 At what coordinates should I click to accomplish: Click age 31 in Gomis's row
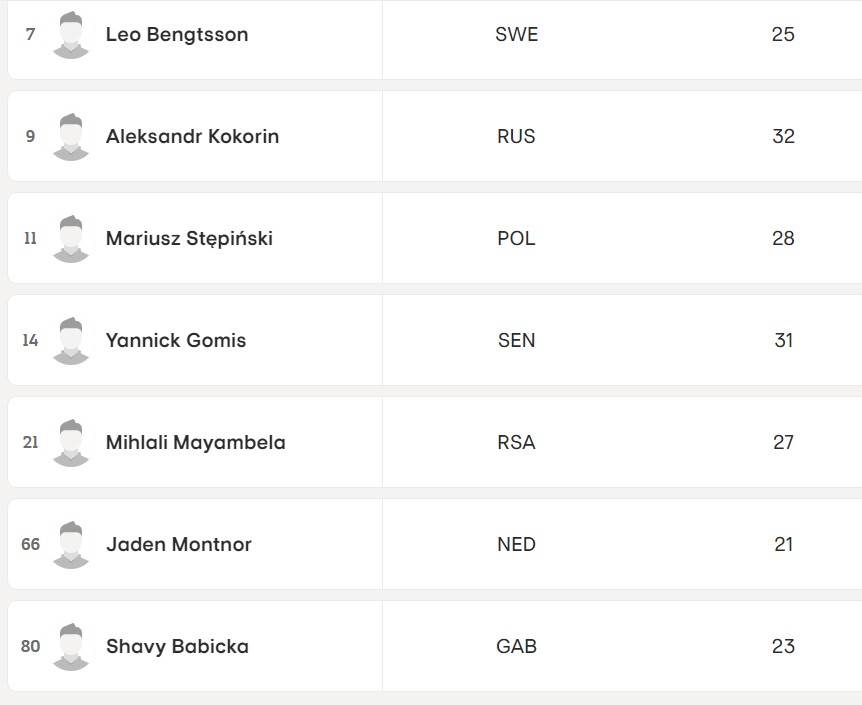(x=783, y=341)
